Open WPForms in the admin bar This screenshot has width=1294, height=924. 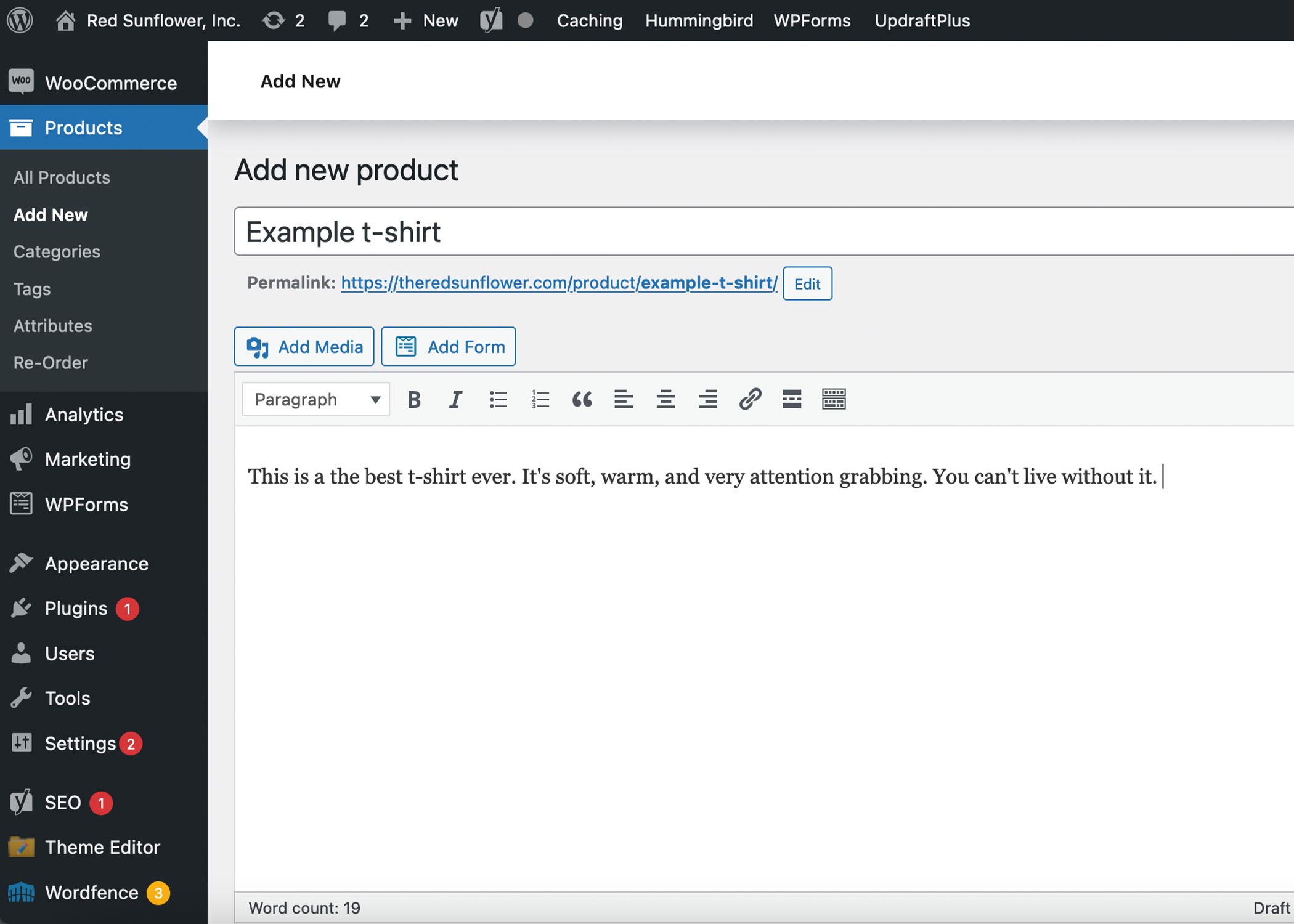point(812,20)
